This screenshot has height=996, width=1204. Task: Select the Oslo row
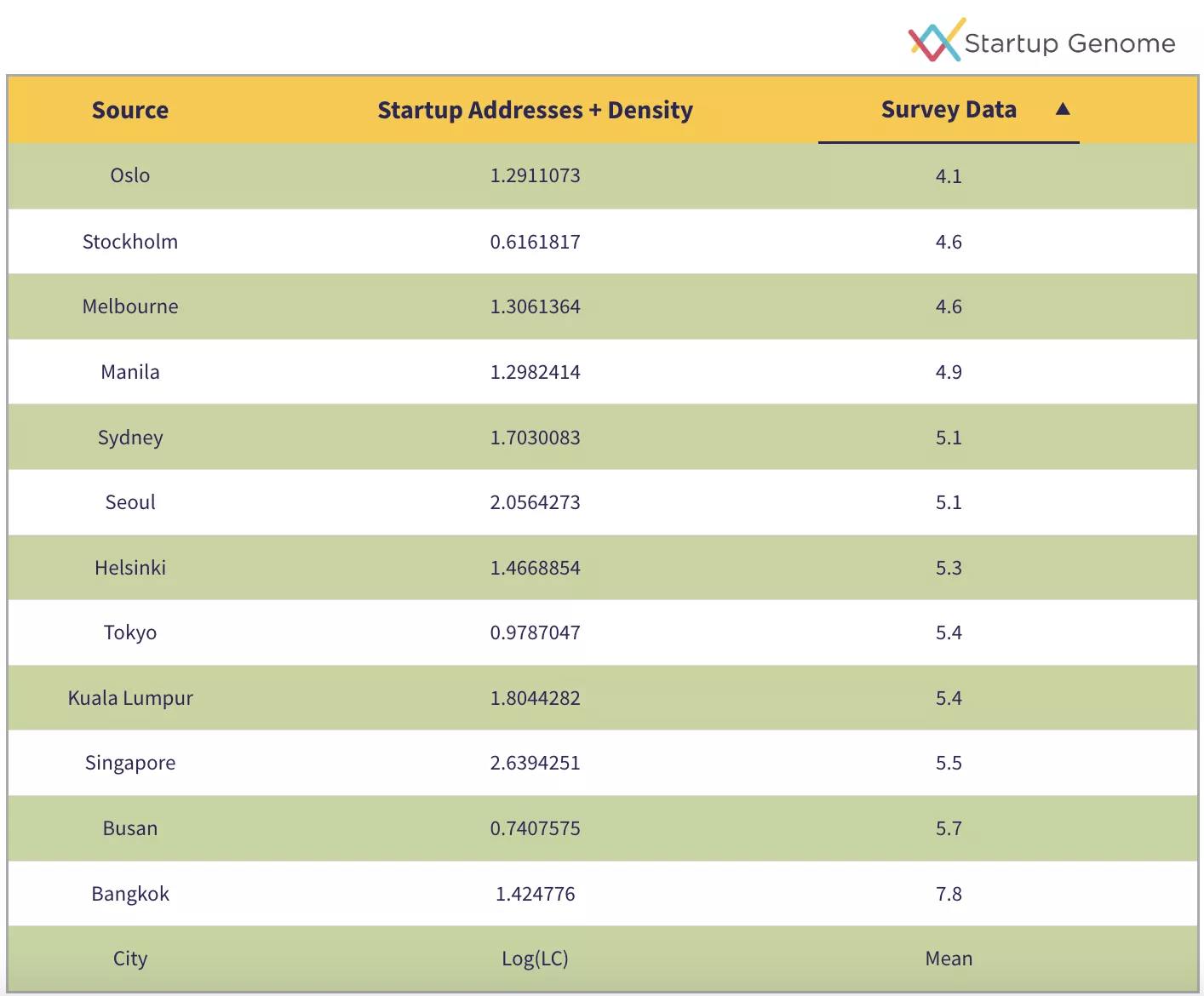(x=130, y=175)
